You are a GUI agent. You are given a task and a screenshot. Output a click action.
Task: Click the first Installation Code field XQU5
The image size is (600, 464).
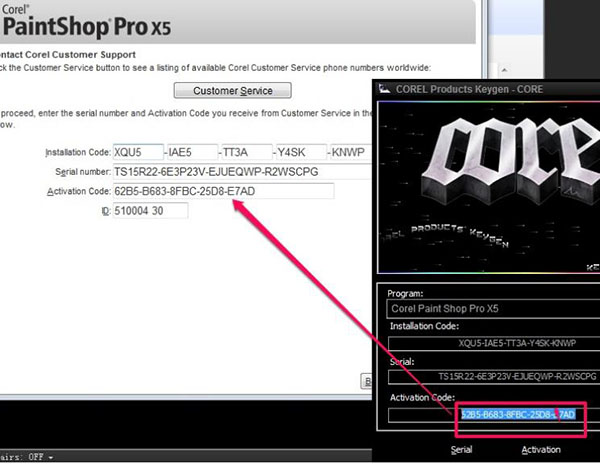138,152
